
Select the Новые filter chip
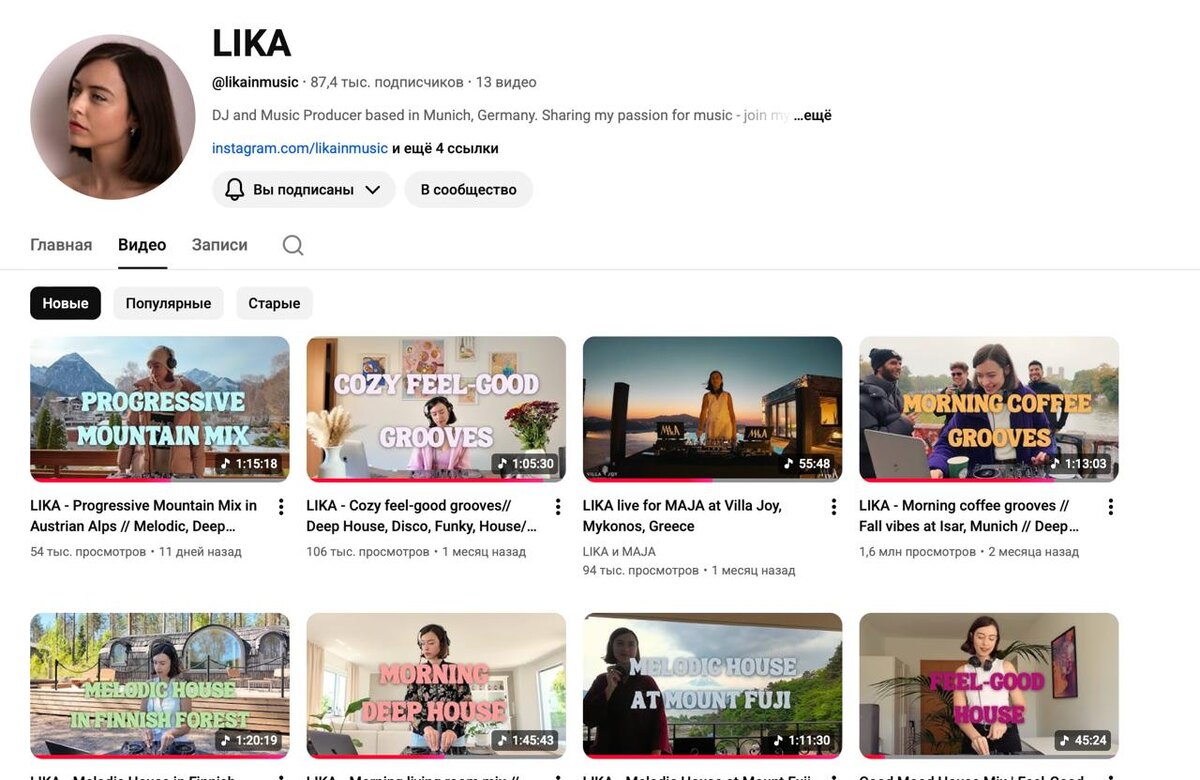(65, 303)
